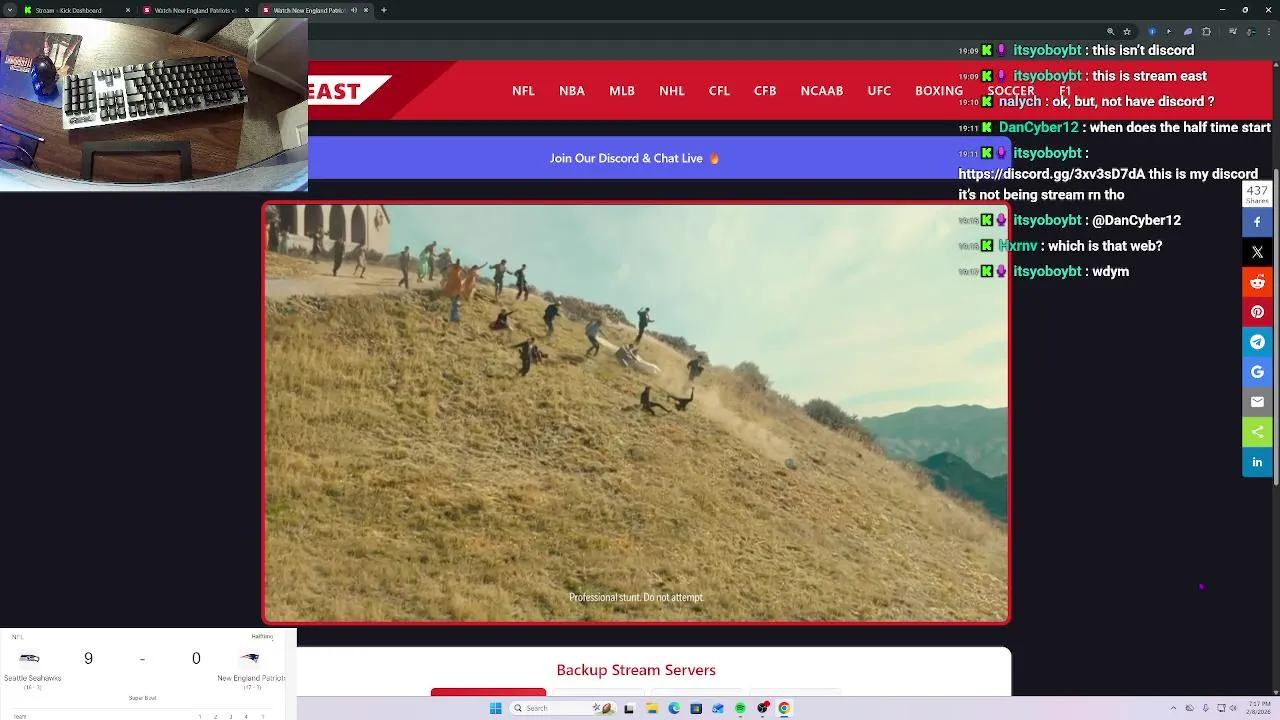Screen dimensions: 1280x720
Task: Click the video player showing hillside stunt
Action: pyautogui.click(x=636, y=413)
